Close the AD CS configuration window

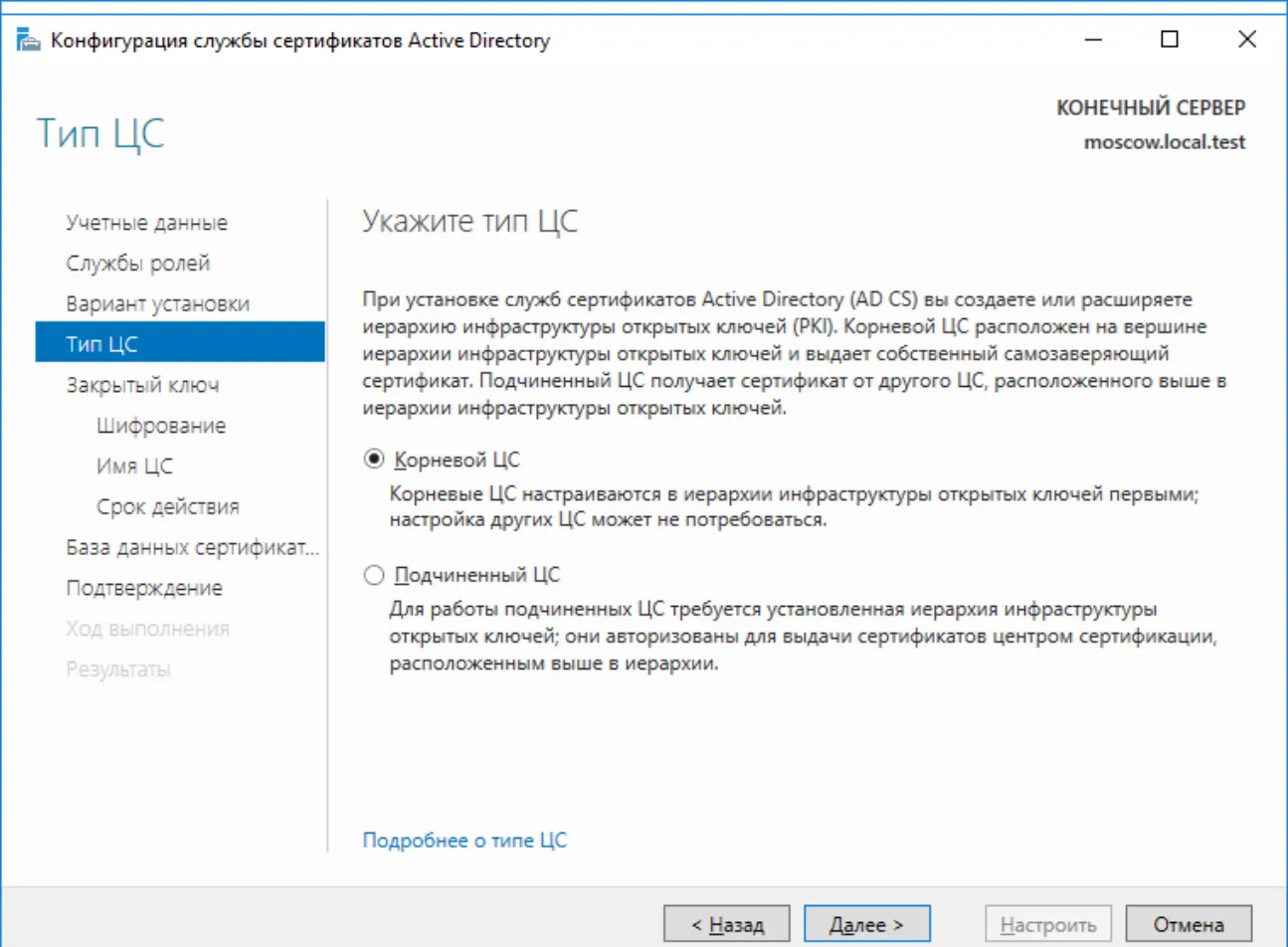pyautogui.click(x=1246, y=40)
